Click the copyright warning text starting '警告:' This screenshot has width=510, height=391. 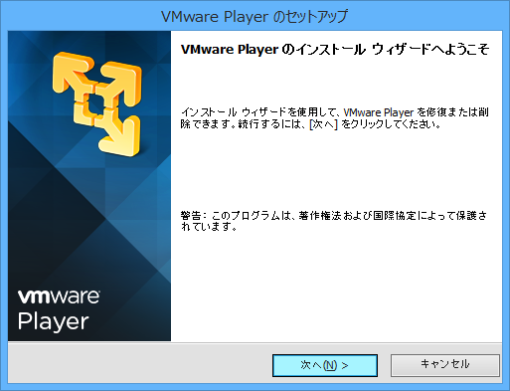coord(334,221)
